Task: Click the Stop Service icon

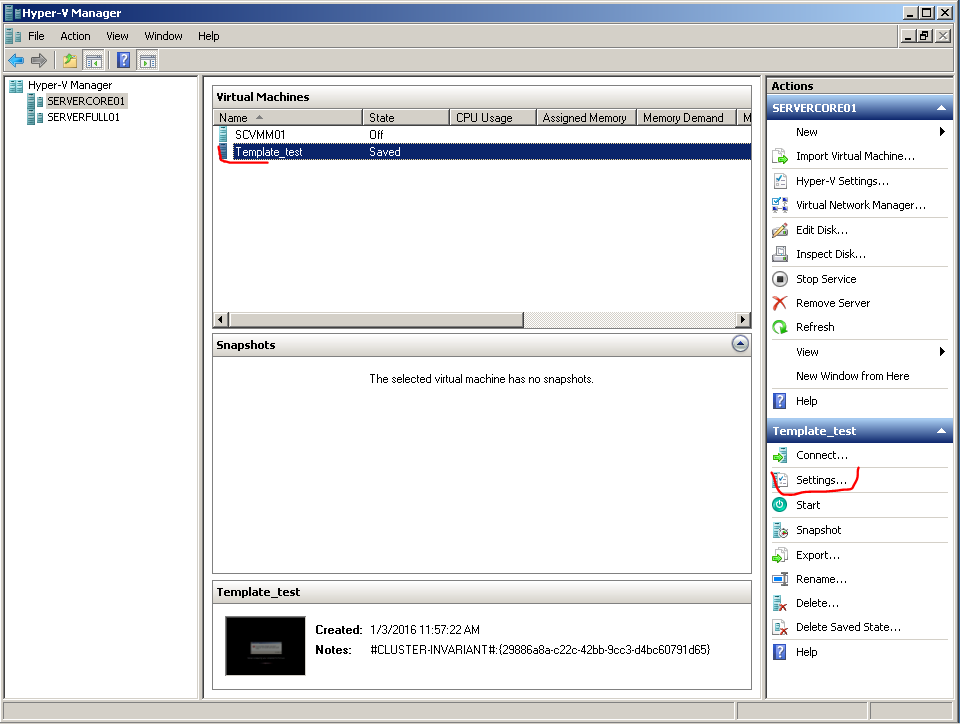Action: click(x=780, y=279)
